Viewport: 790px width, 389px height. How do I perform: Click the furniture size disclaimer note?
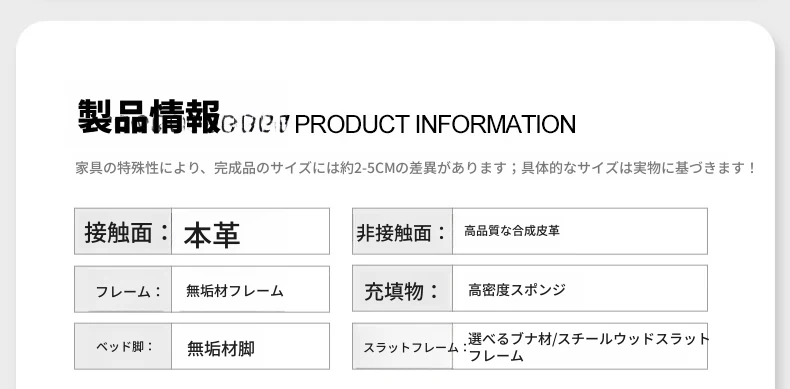pos(416,168)
